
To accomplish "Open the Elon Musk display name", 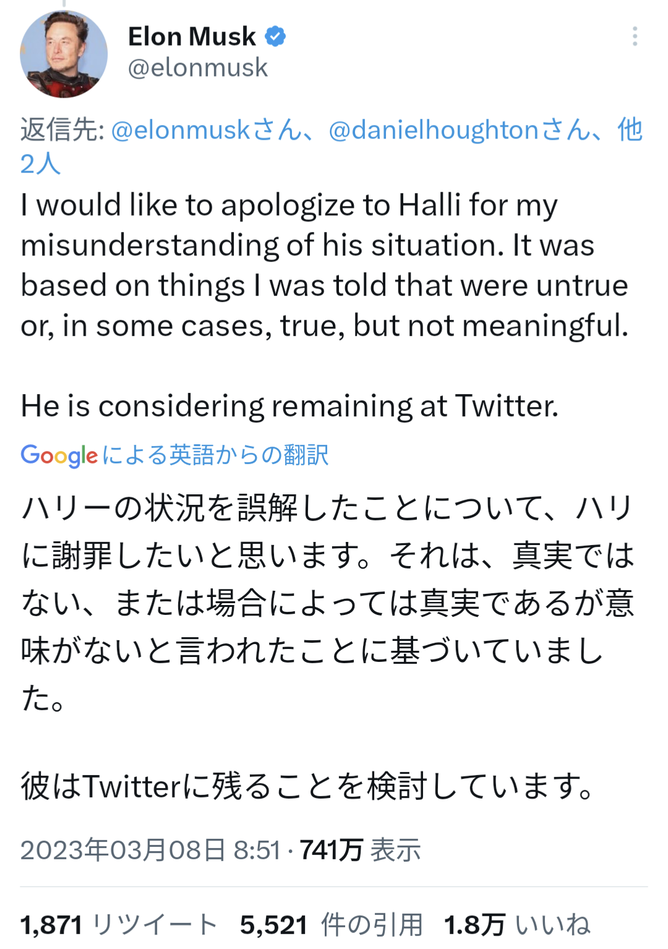I will point(191,36).
